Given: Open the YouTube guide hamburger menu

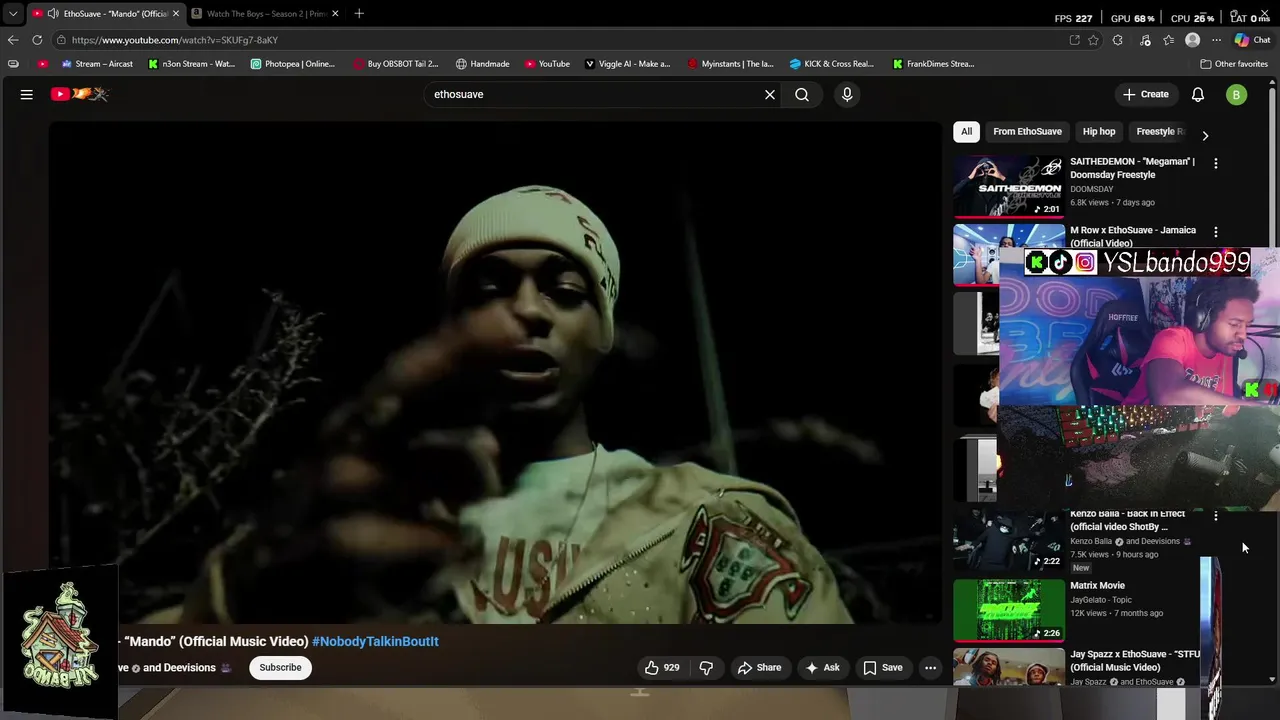Looking at the screenshot, I should click(27, 94).
